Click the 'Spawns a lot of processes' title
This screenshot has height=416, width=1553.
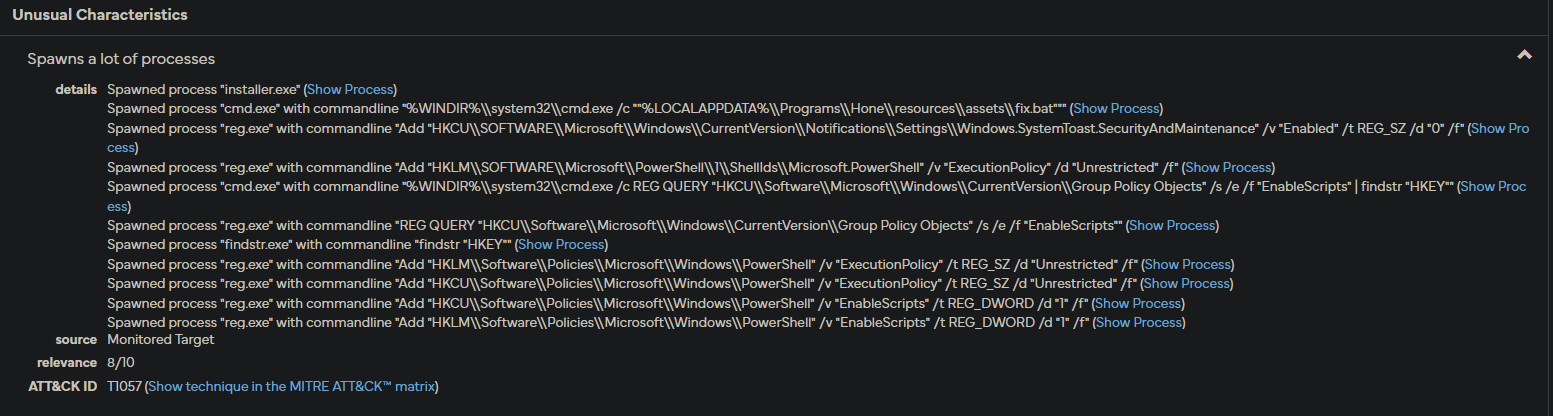coord(121,59)
